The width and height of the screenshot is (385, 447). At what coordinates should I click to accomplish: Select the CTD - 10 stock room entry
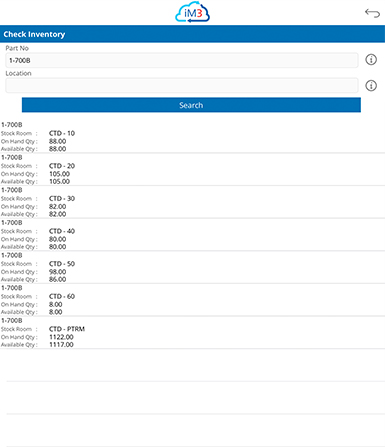coord(192,137)
